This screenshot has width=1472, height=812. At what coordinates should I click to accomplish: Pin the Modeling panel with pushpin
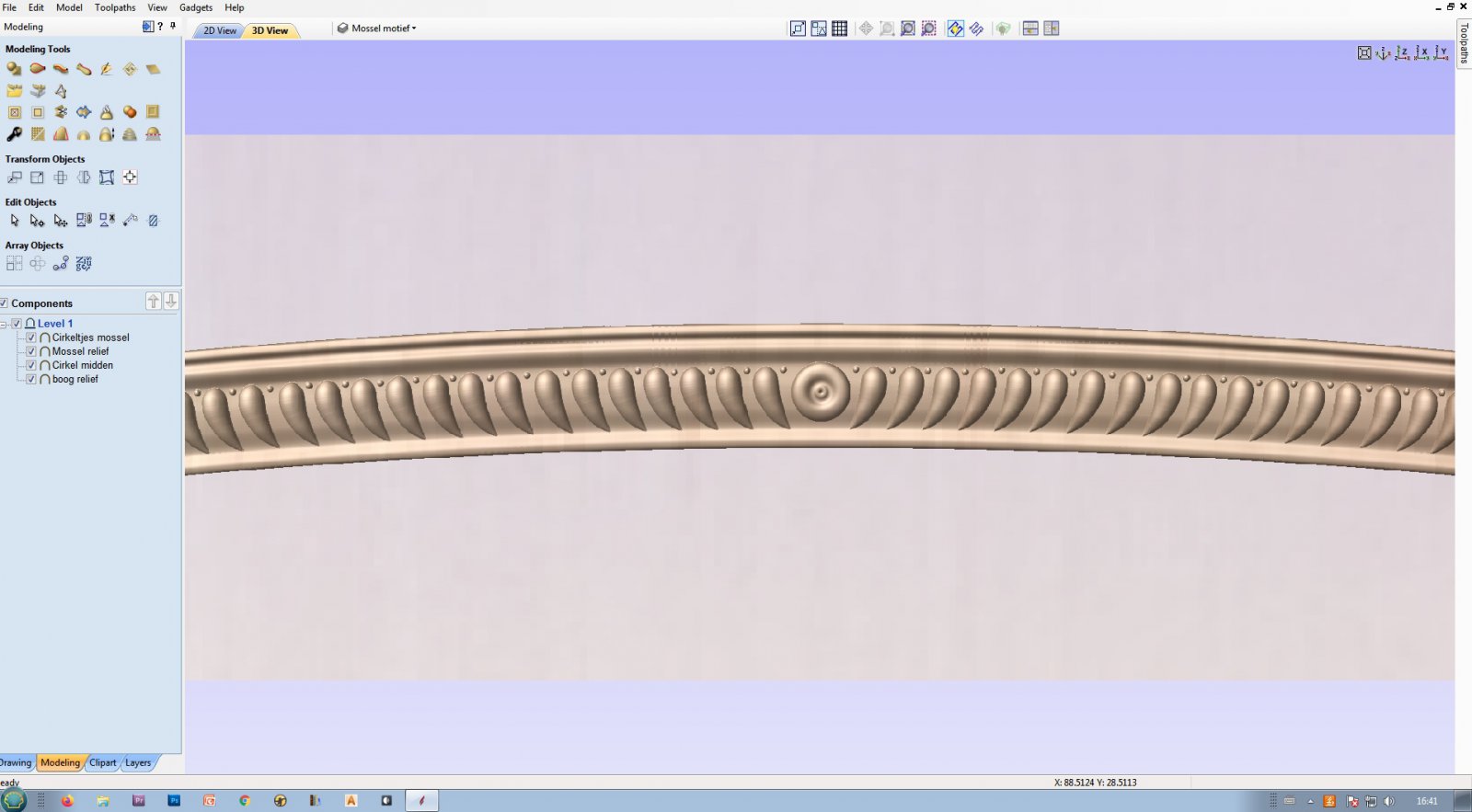(173, 27)
